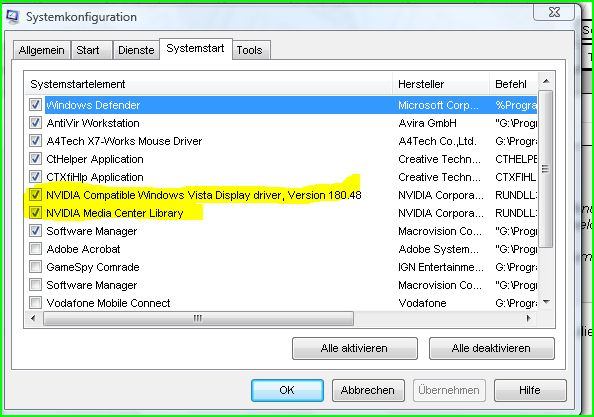Click the Microsoft Corp... manufacturer cell
Image resolution: width=594 pixels, height=417 pixels.
[438, 105]
